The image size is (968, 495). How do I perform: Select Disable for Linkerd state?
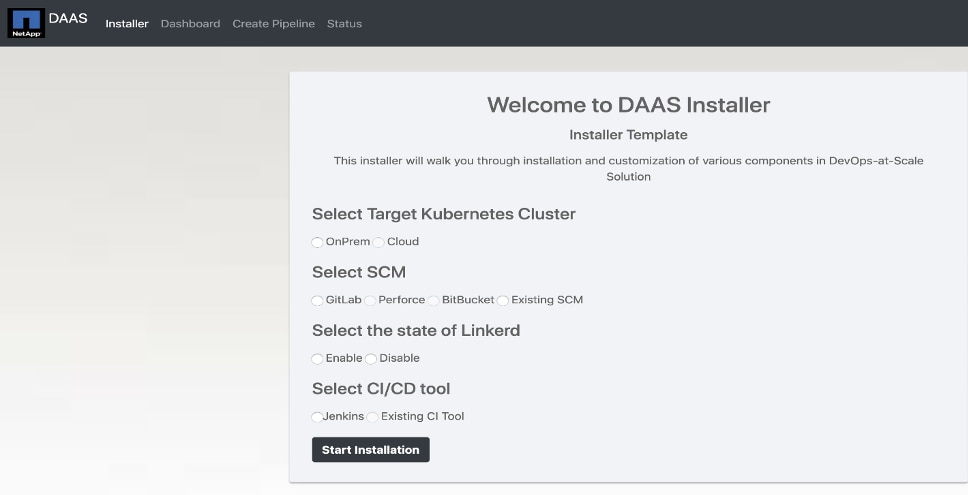click(371, 359)
